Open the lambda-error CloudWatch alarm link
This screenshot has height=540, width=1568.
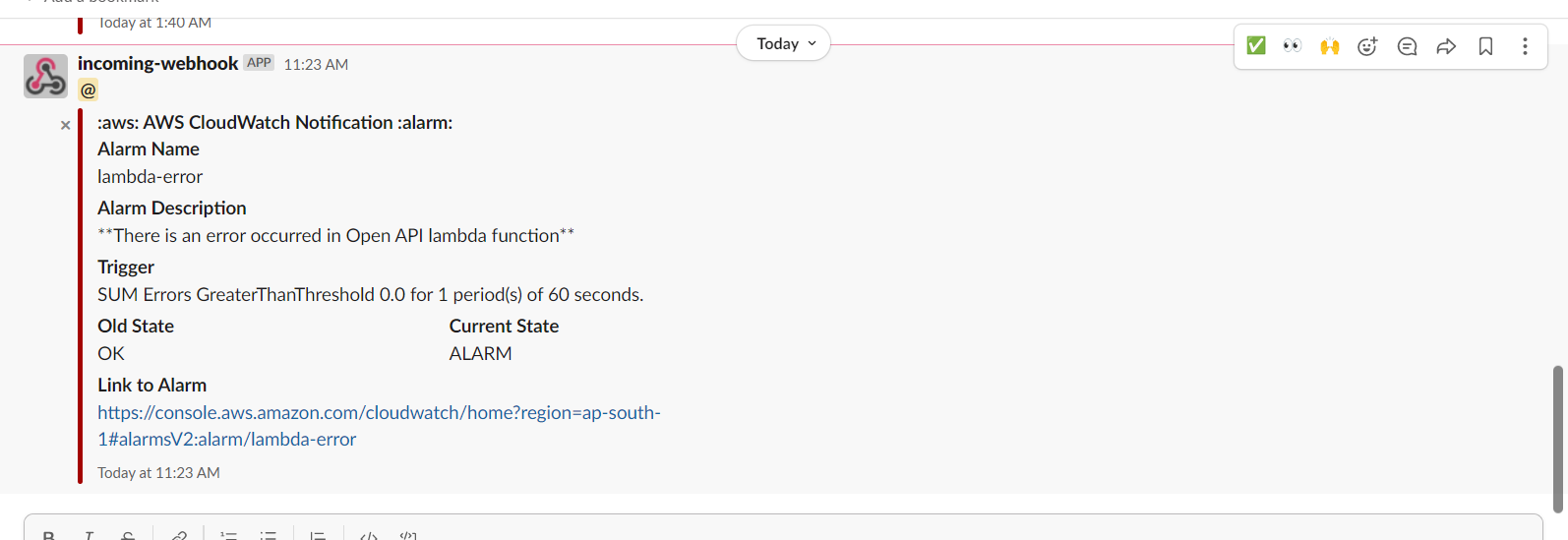pos(379,413)
